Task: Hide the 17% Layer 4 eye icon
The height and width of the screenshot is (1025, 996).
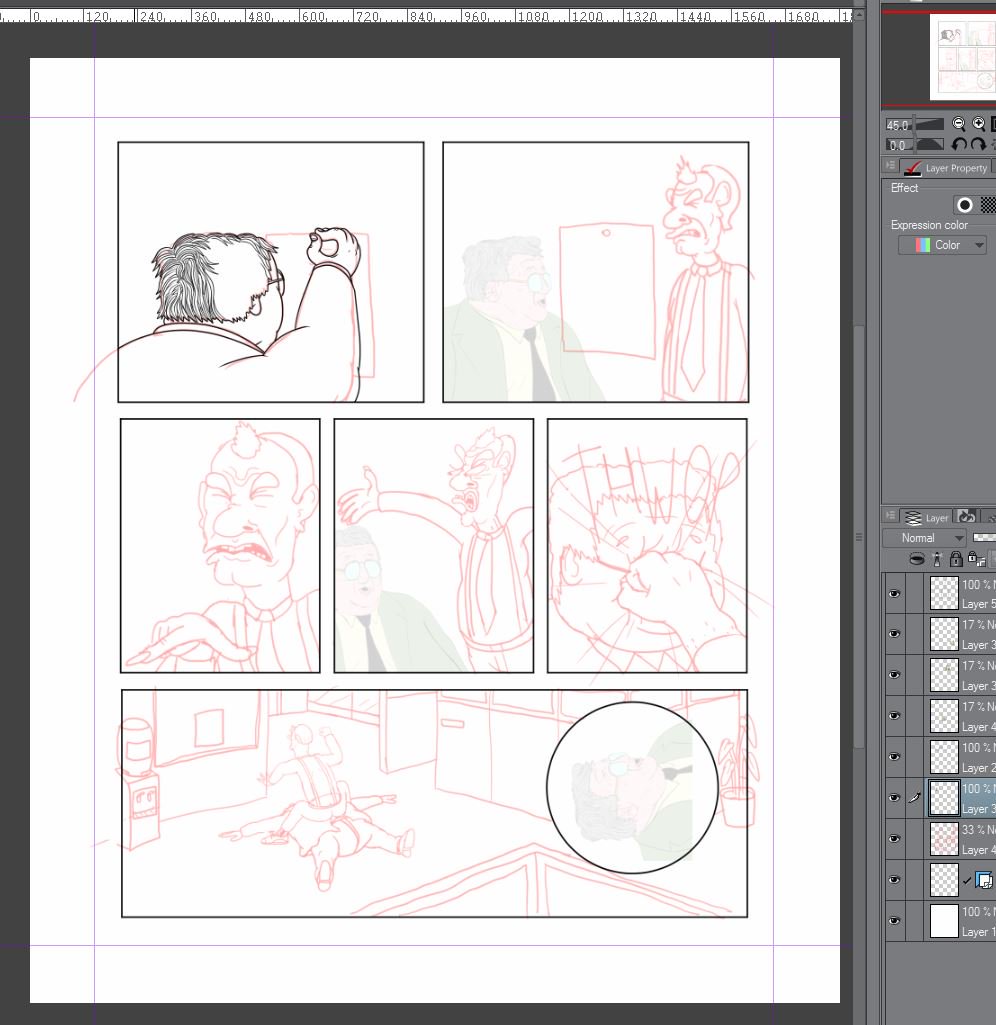Action: [895, 716]
